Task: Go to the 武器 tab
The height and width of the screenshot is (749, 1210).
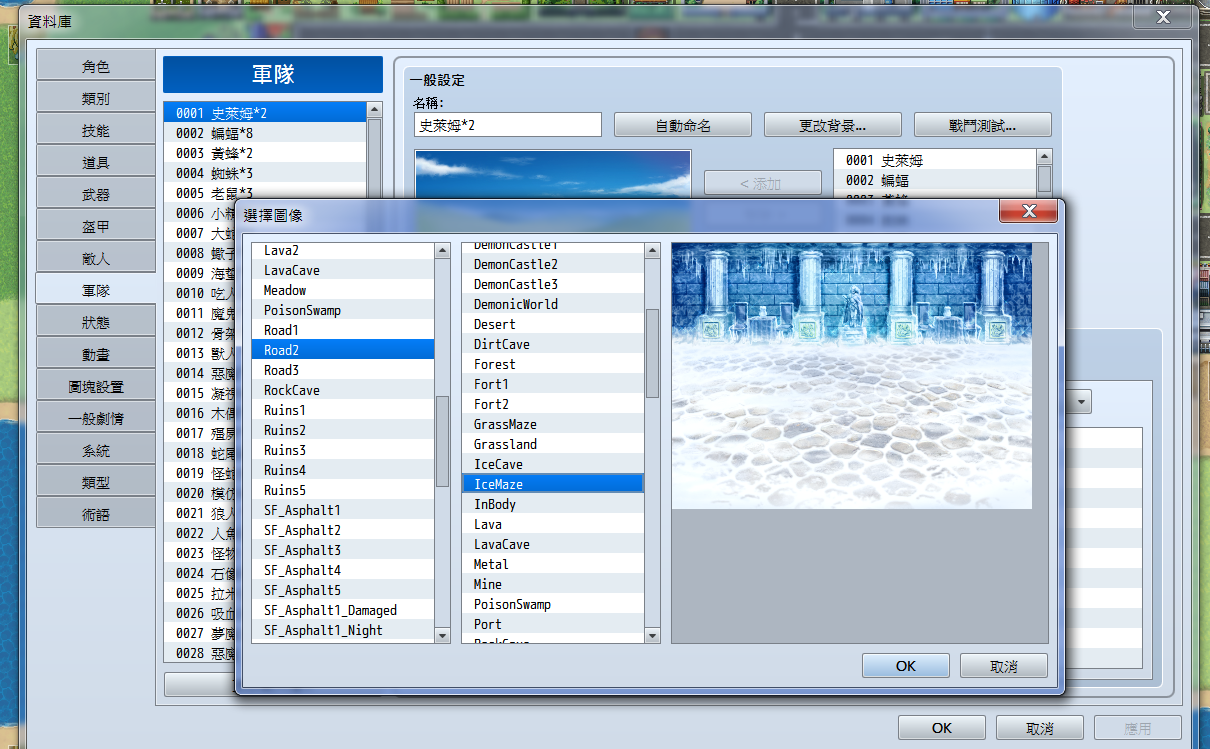Action: (x=96, y=194)
